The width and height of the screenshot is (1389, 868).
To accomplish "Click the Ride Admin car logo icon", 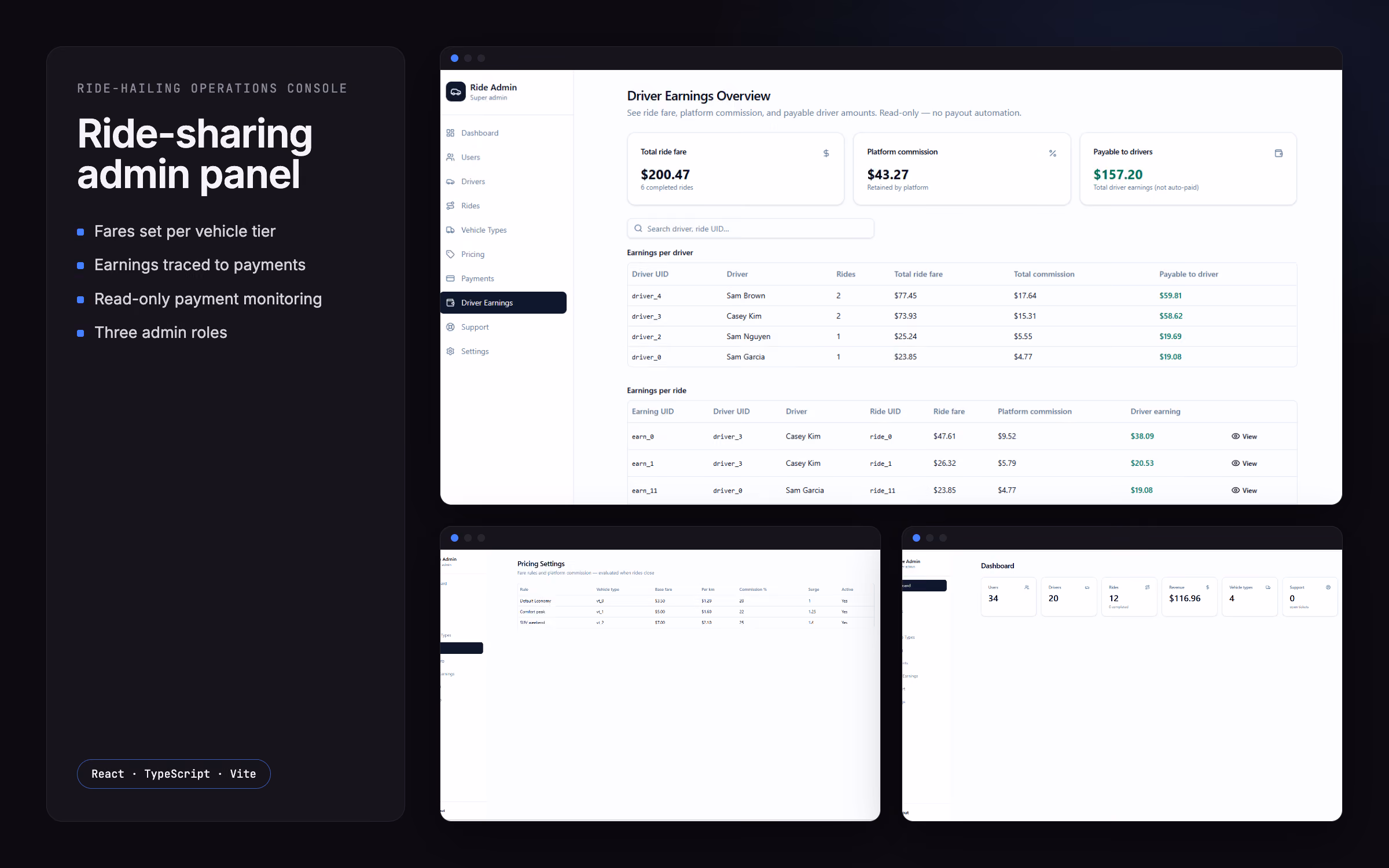I will click(455, 91).
